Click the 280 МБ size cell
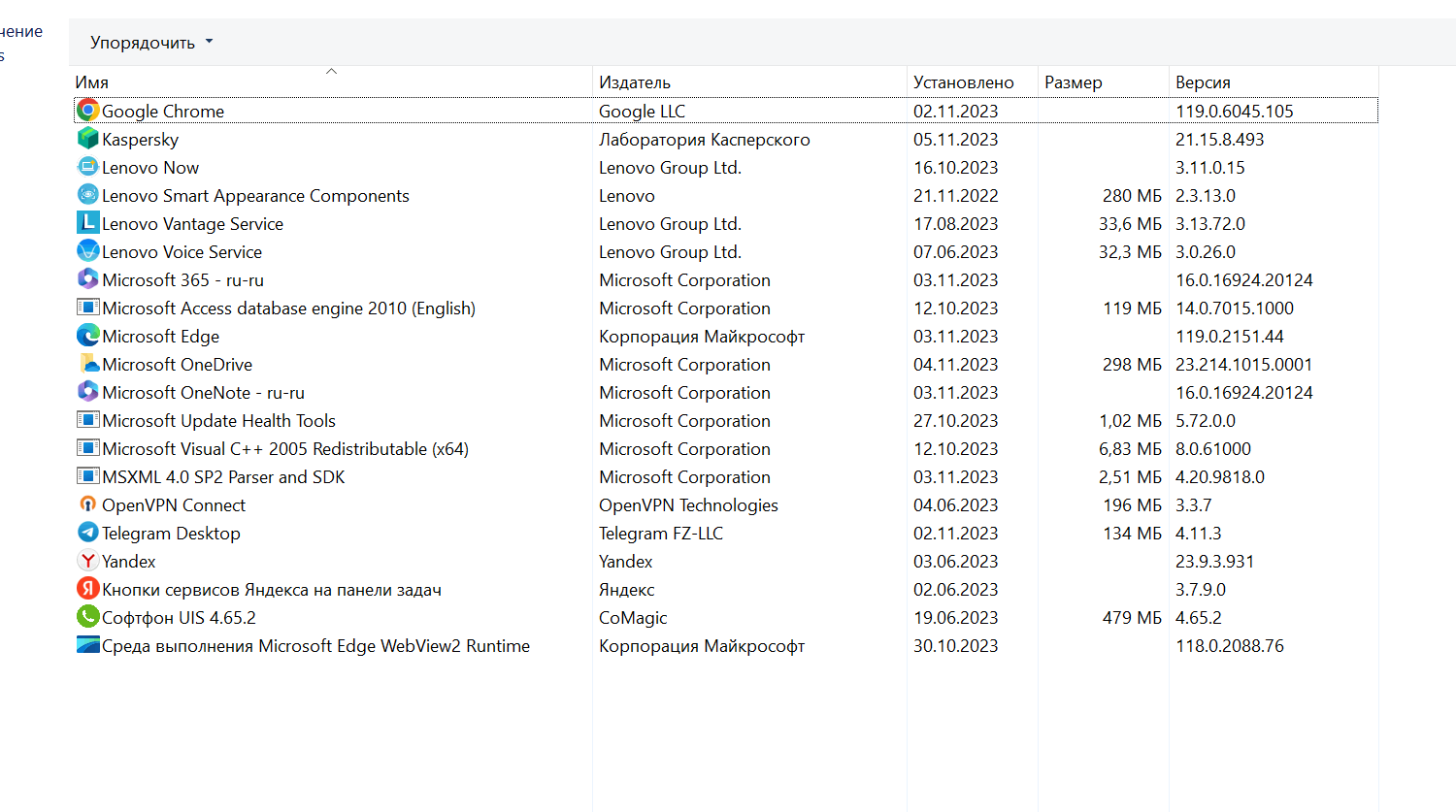 tap(1132, 196)
